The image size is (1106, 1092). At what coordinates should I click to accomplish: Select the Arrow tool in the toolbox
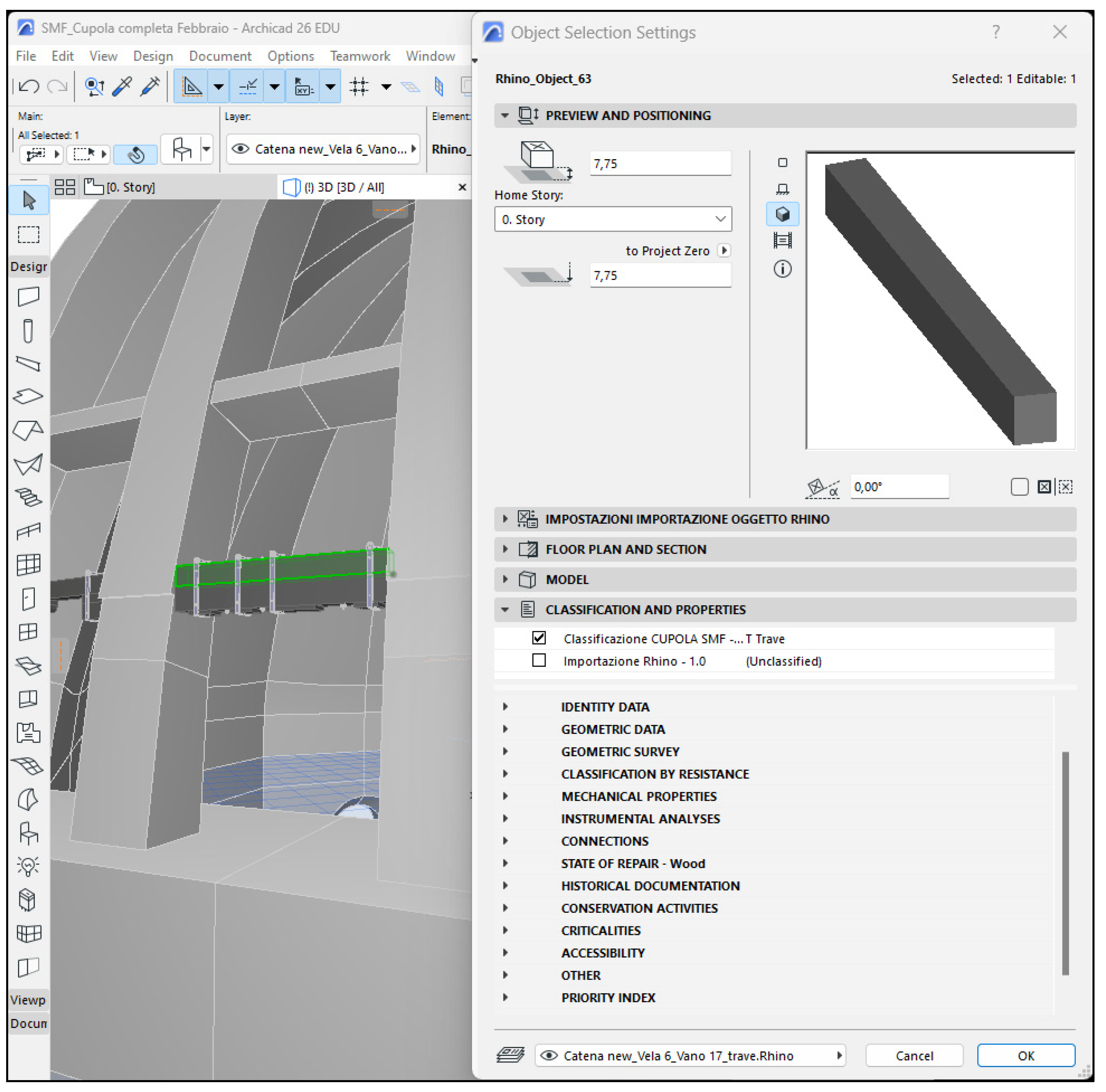coord(29,200)
